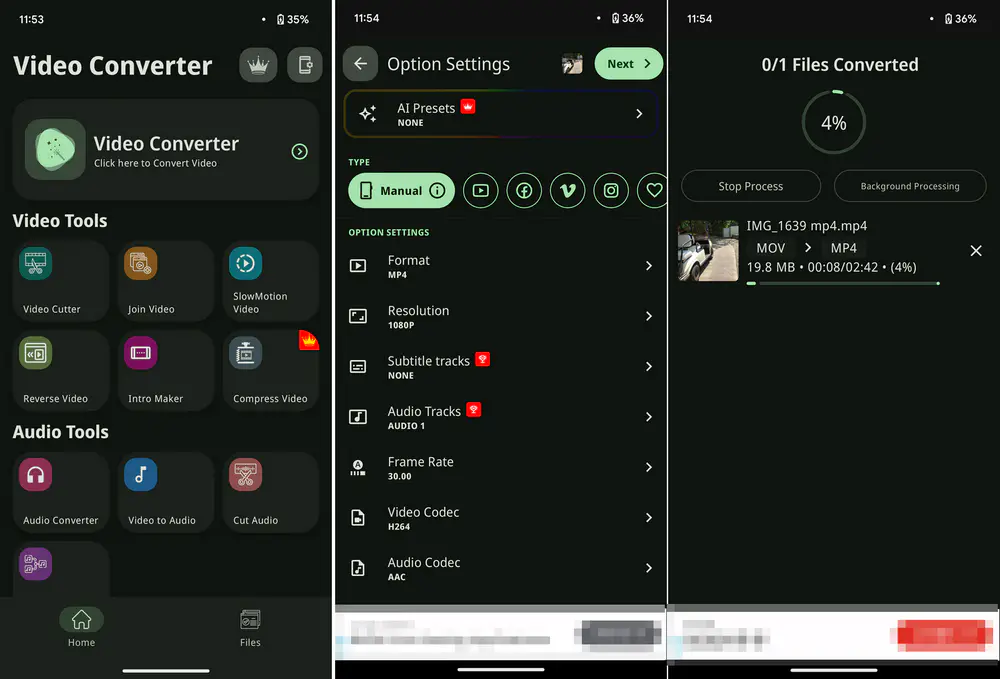Image resolution: width=1000 pixels, height=679 pixels.
Task: Open the SlowMotion Video tool
Action: [270, 281]
